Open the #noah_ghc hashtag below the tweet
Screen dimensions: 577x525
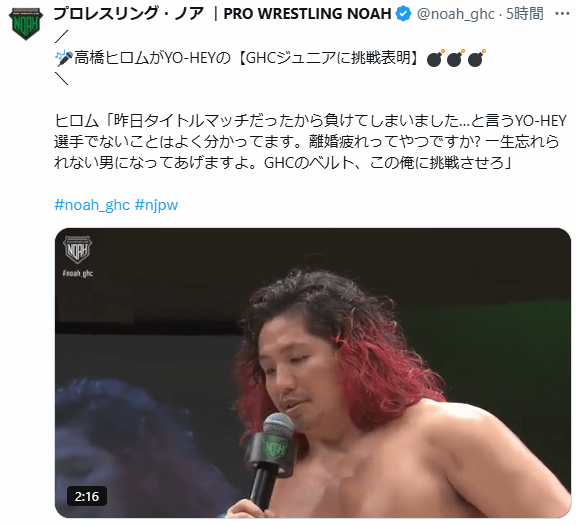point(92,205)
